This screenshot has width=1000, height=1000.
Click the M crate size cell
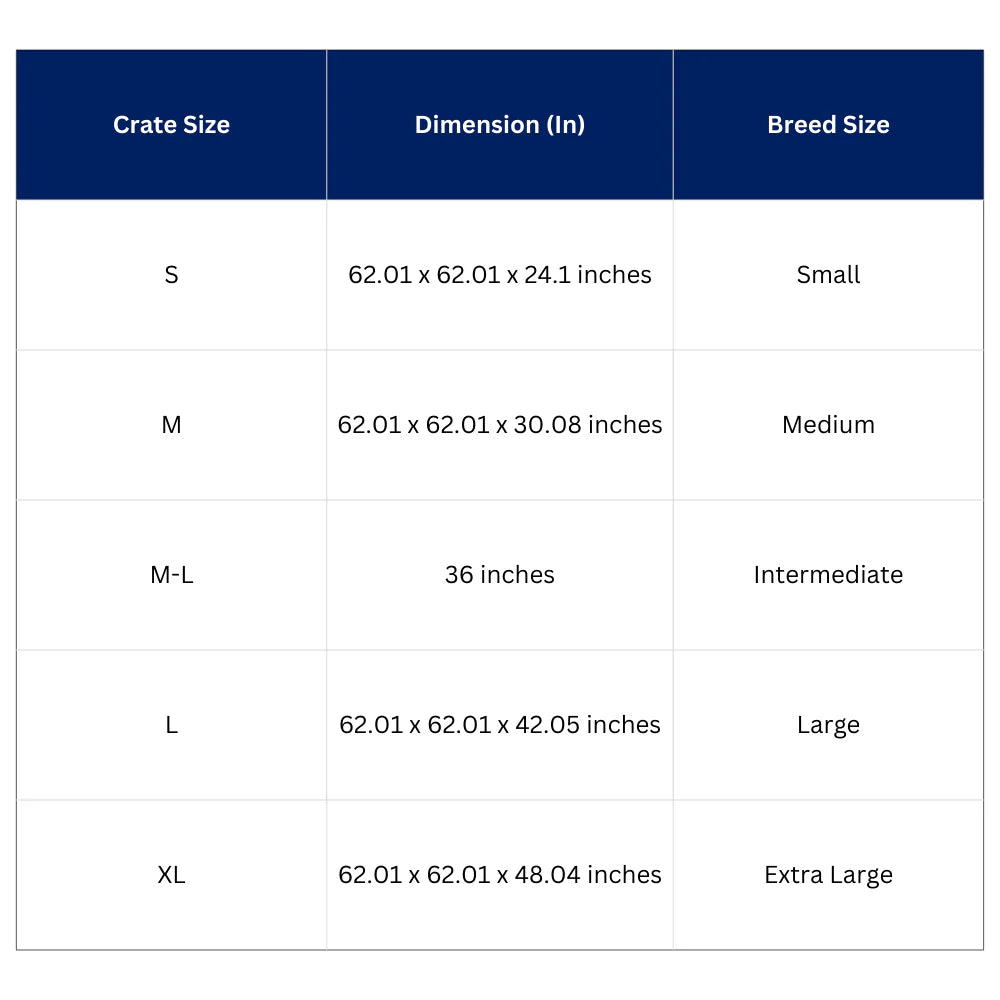coord(171,425)
